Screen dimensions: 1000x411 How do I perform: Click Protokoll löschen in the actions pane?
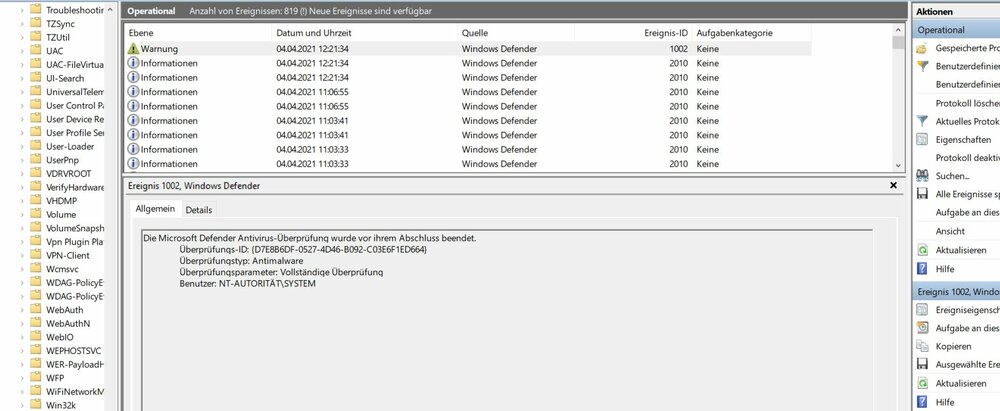coord(965,103)
